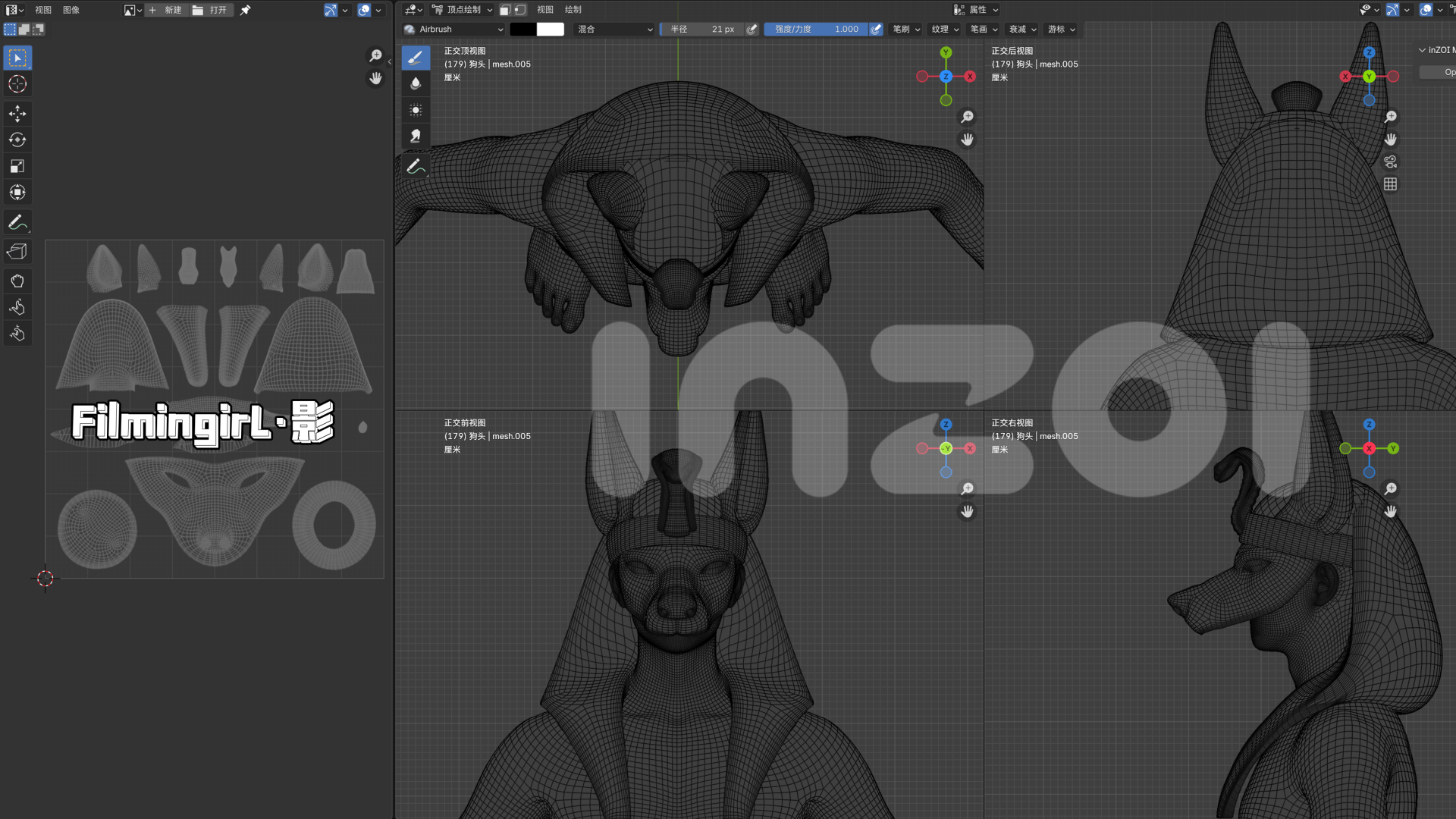Screen dimensions: 1456x819
Task: Click the white secondary color swatch
Action: [551, 30]
